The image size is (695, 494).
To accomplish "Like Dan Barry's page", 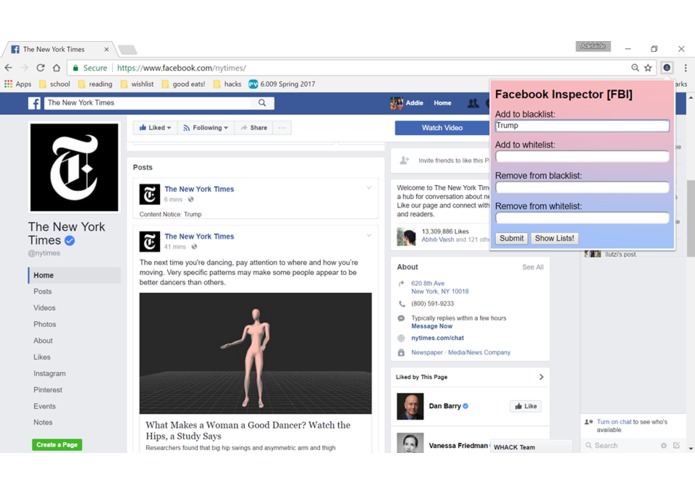I will click(526, 406).
